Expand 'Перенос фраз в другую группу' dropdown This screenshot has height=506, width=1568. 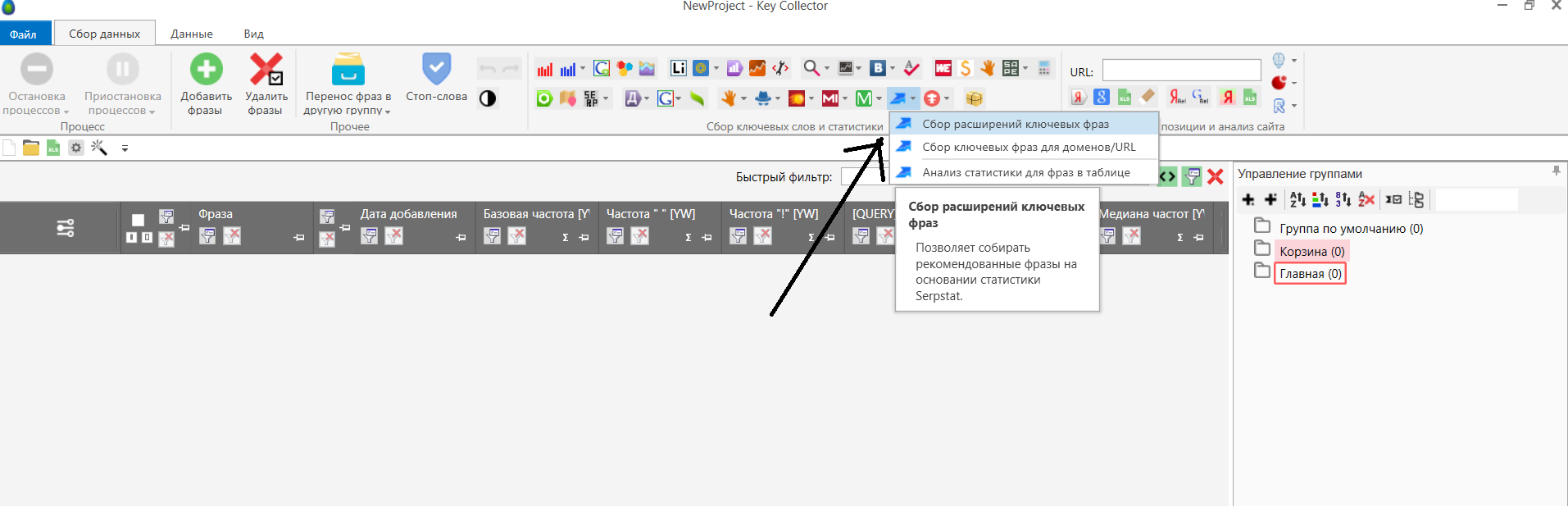[388, 112]
